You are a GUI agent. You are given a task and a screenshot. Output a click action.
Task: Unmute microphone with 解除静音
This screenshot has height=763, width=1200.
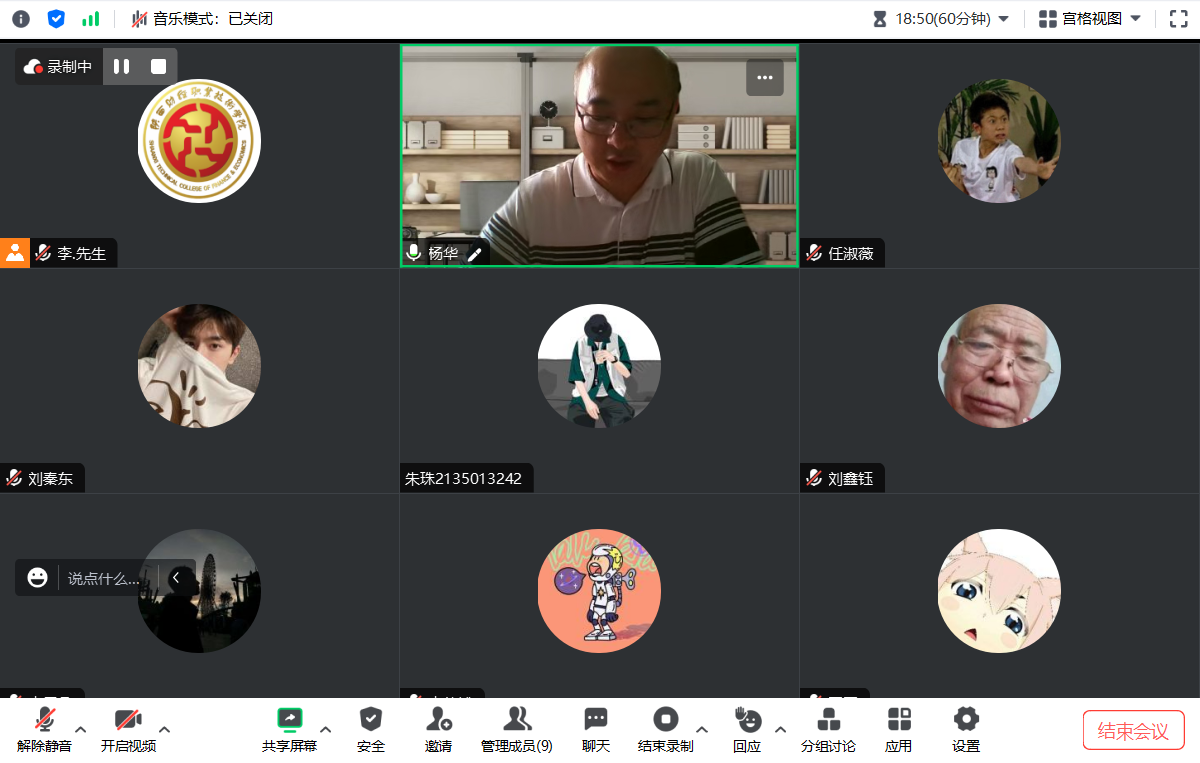coord(44,729)
